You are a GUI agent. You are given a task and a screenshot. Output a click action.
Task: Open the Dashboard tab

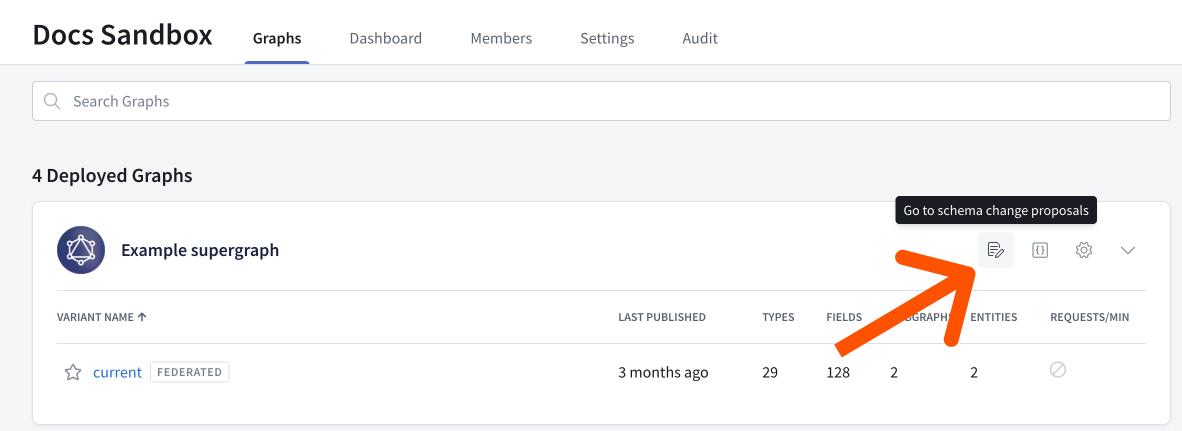coord(385,39)
